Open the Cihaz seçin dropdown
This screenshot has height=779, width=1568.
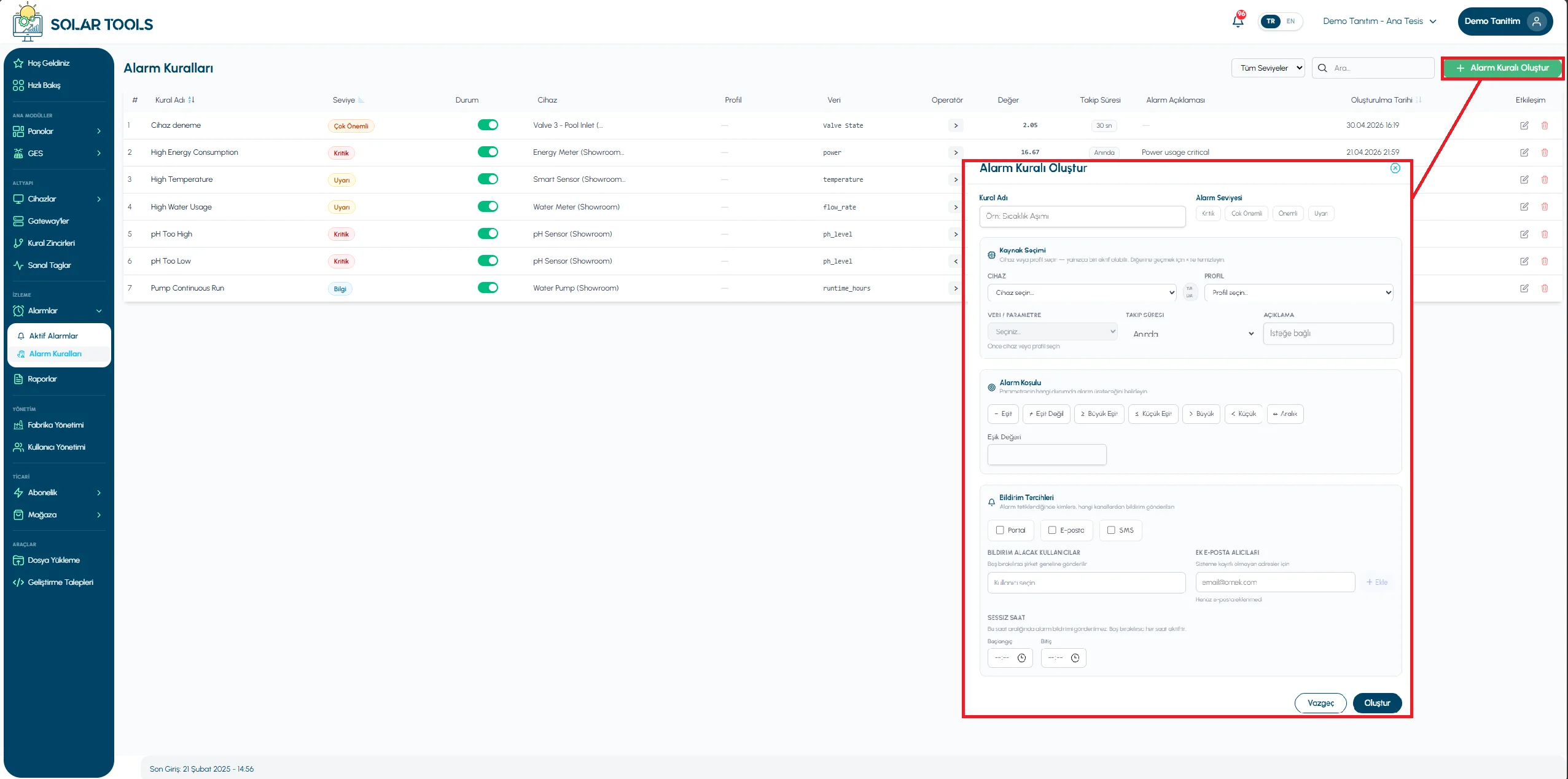[1082, 292]
